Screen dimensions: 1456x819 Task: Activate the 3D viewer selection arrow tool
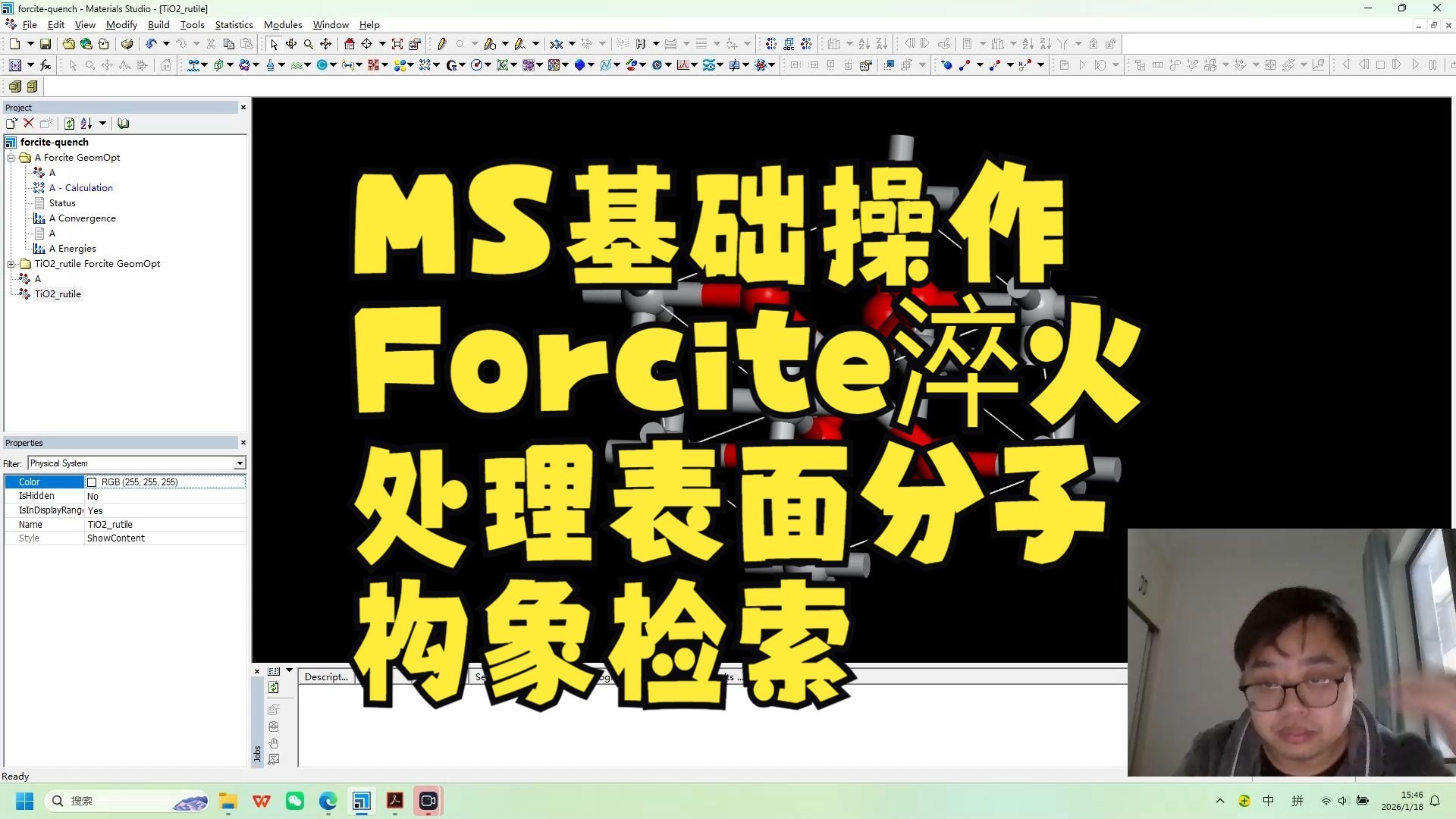coord(273,44)
